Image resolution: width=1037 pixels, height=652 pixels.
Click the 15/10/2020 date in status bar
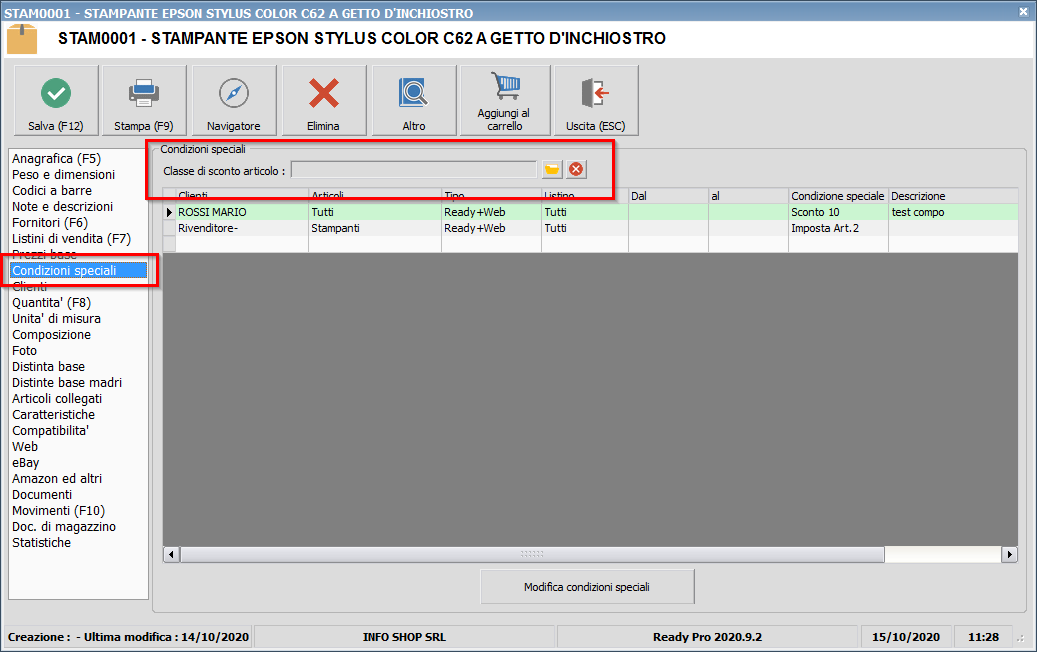tap(905, 637)
